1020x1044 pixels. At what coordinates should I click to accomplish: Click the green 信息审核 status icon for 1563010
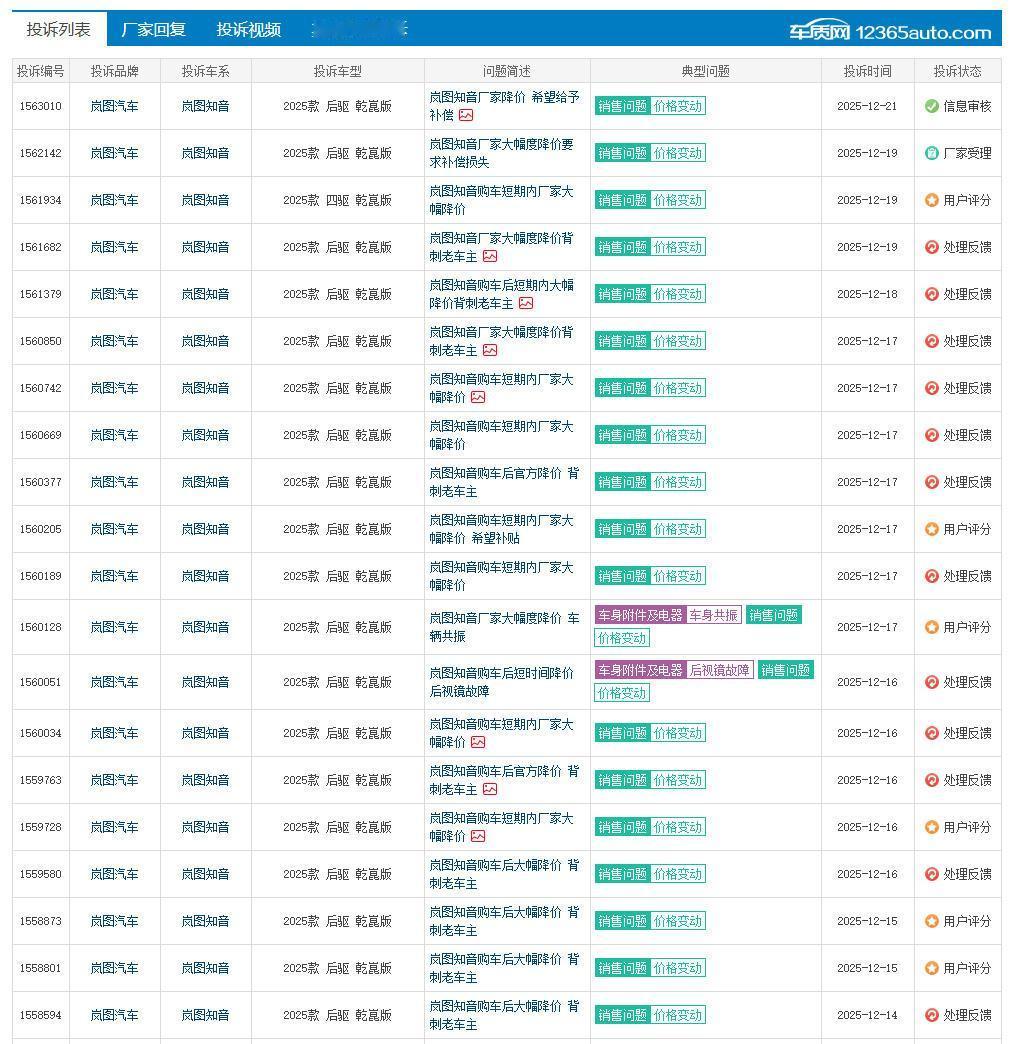point(931,106)
